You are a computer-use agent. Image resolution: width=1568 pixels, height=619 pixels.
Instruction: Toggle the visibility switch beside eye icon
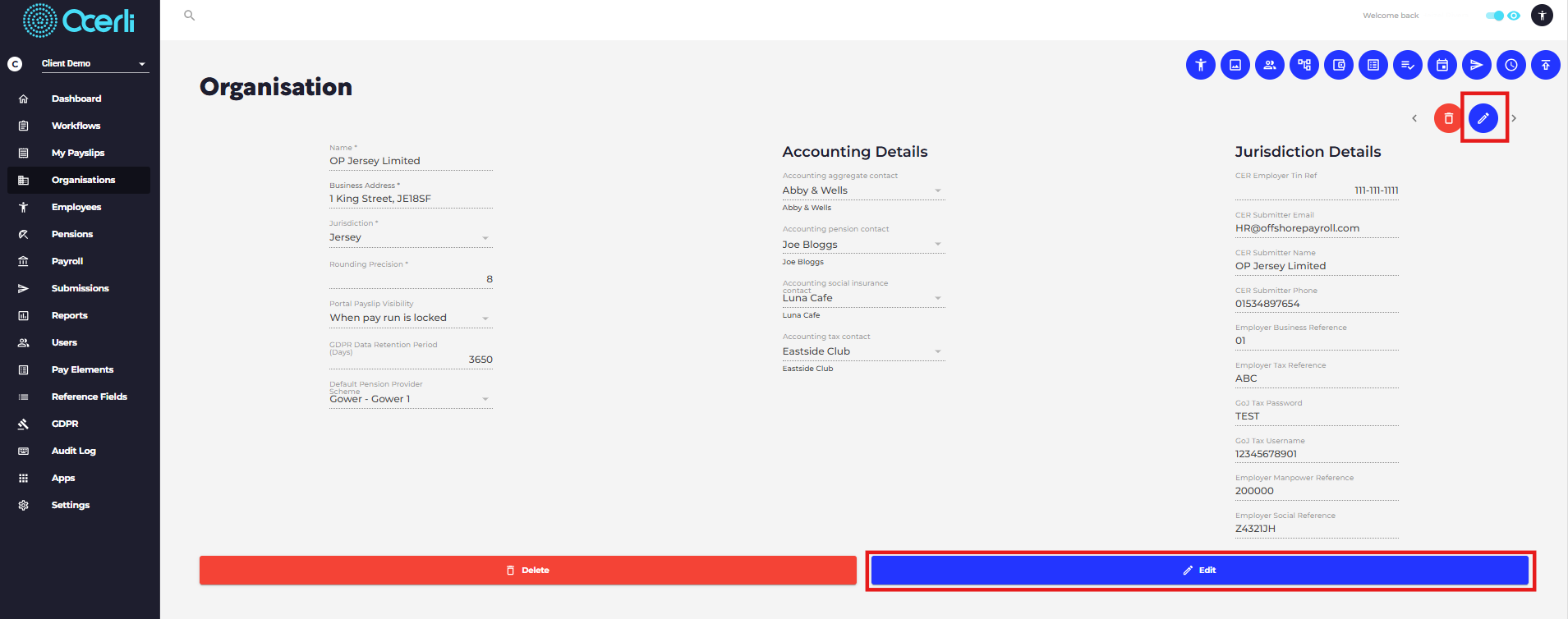(x=1495, y=16)
